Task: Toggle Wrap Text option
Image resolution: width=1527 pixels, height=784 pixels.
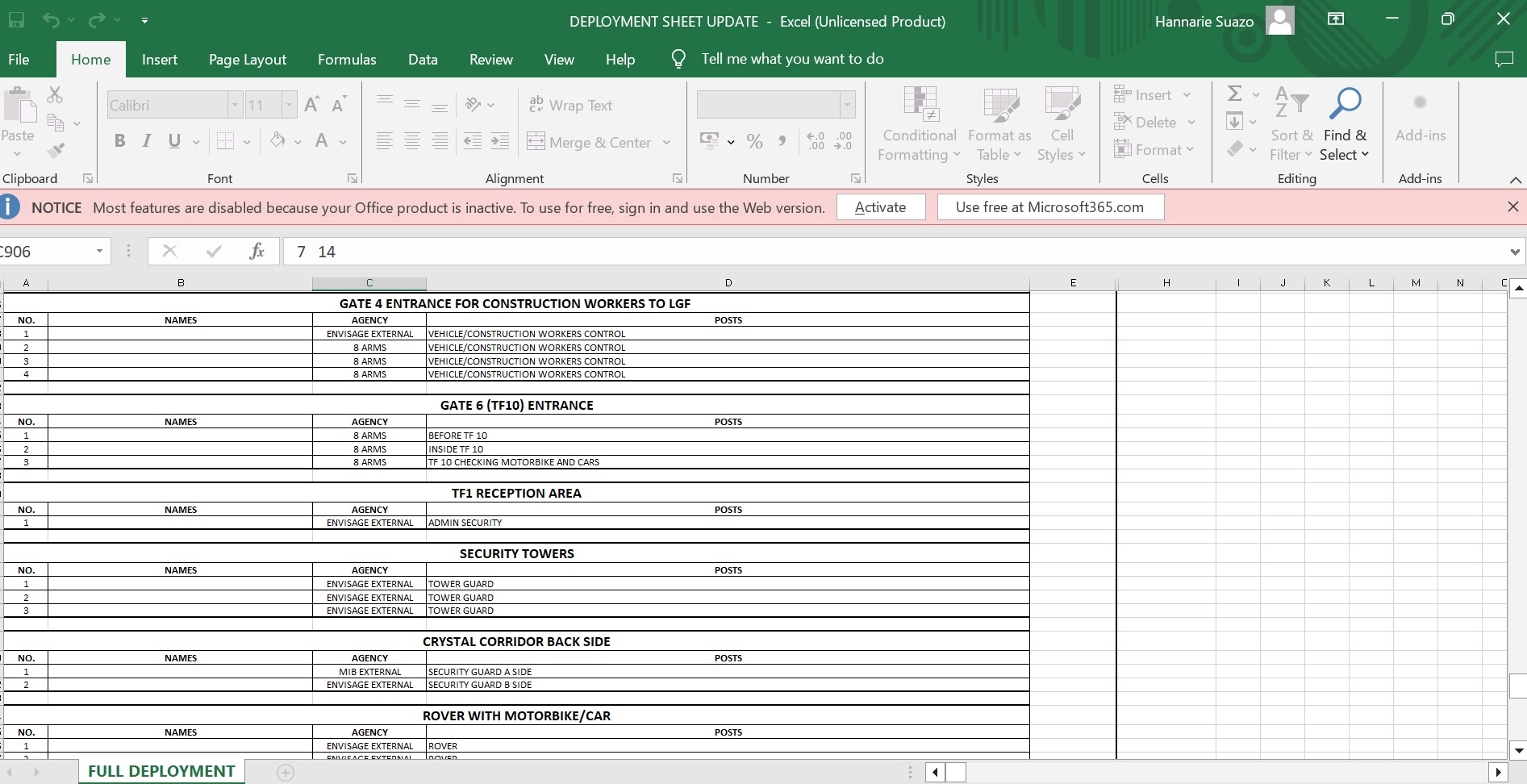Action: [x=570, y=106]
